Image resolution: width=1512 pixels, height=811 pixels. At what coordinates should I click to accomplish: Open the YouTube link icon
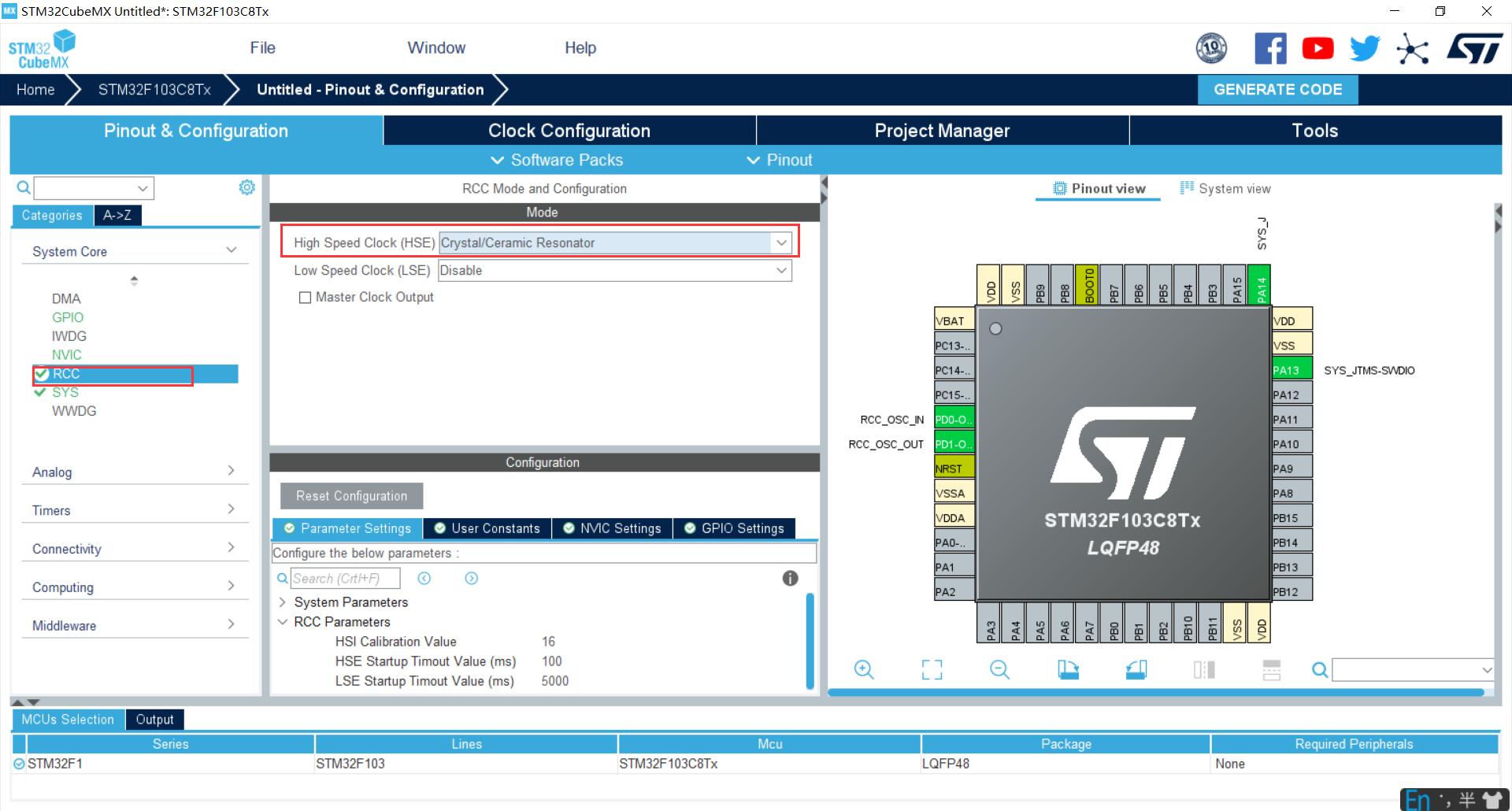[x=1317, y=49]
